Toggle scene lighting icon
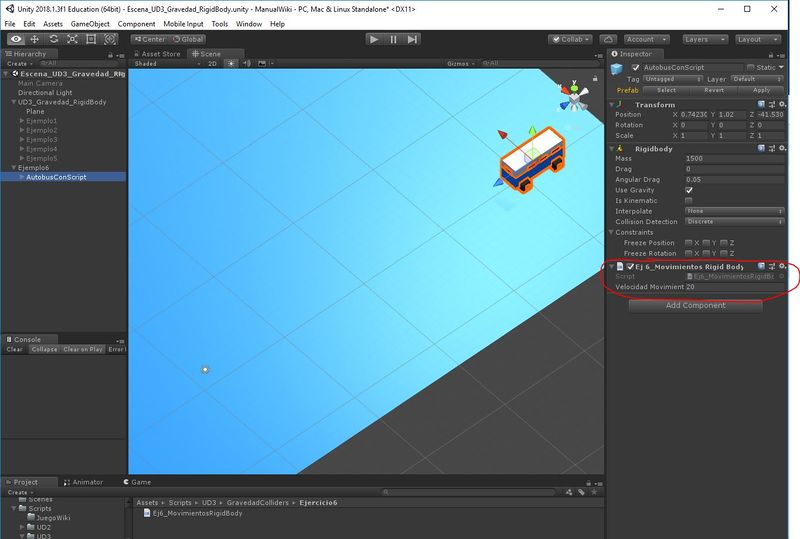Viewport: 800px width, 539px height. pos(231,63)
